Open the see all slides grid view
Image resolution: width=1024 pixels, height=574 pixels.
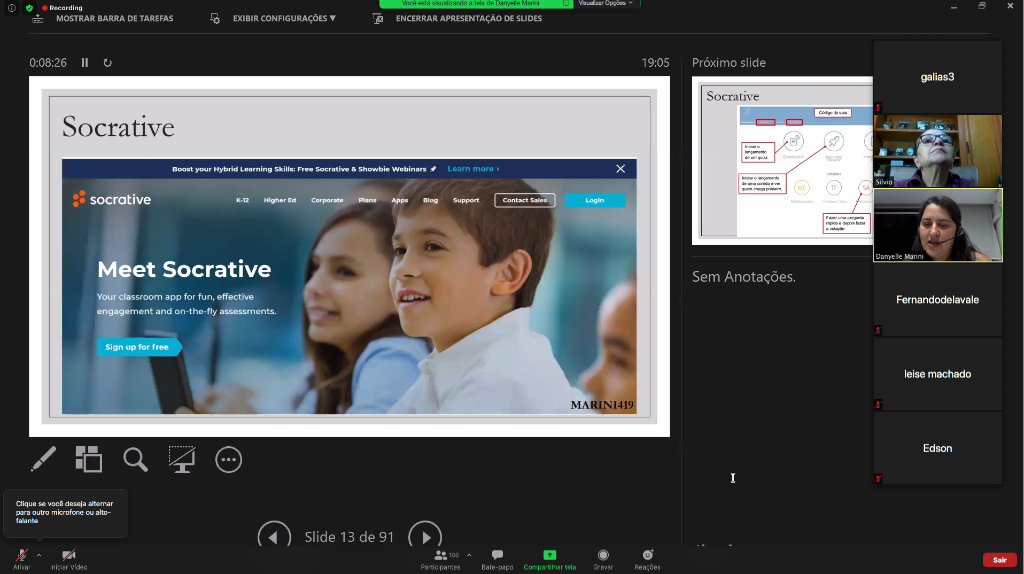(89, 459)
